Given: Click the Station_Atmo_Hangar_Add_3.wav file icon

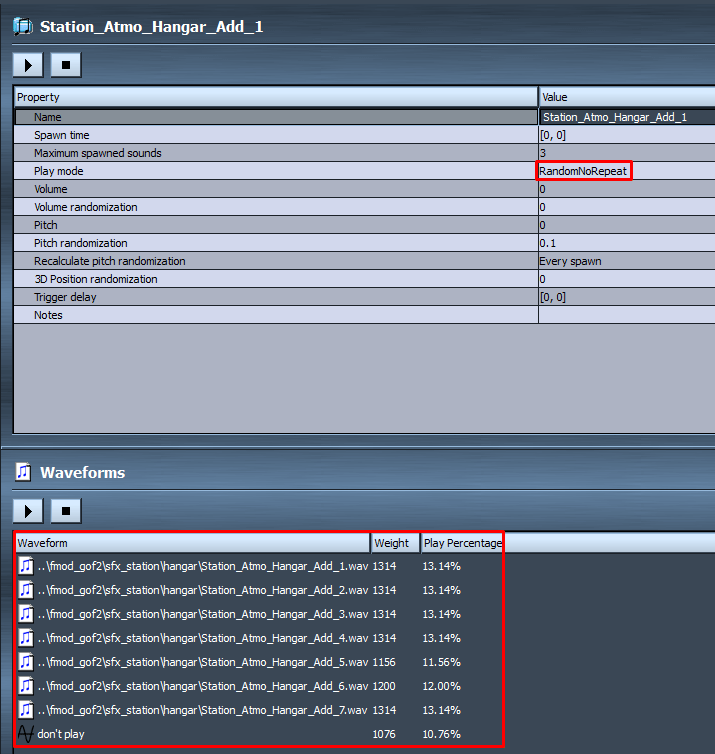Looking at the screenshot, I should [x=26, y=614].
